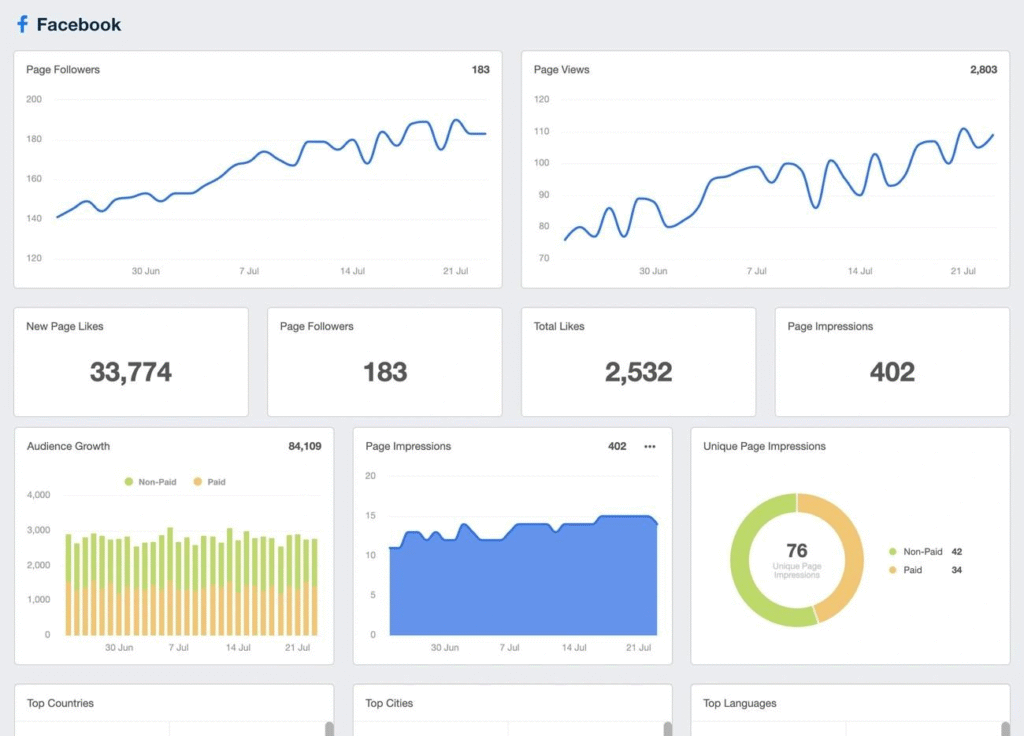Select the large 402 Page Impressions card value
Image resolution: width=1024 pixels, height=736 pixels.
click(x=892, y=372)
